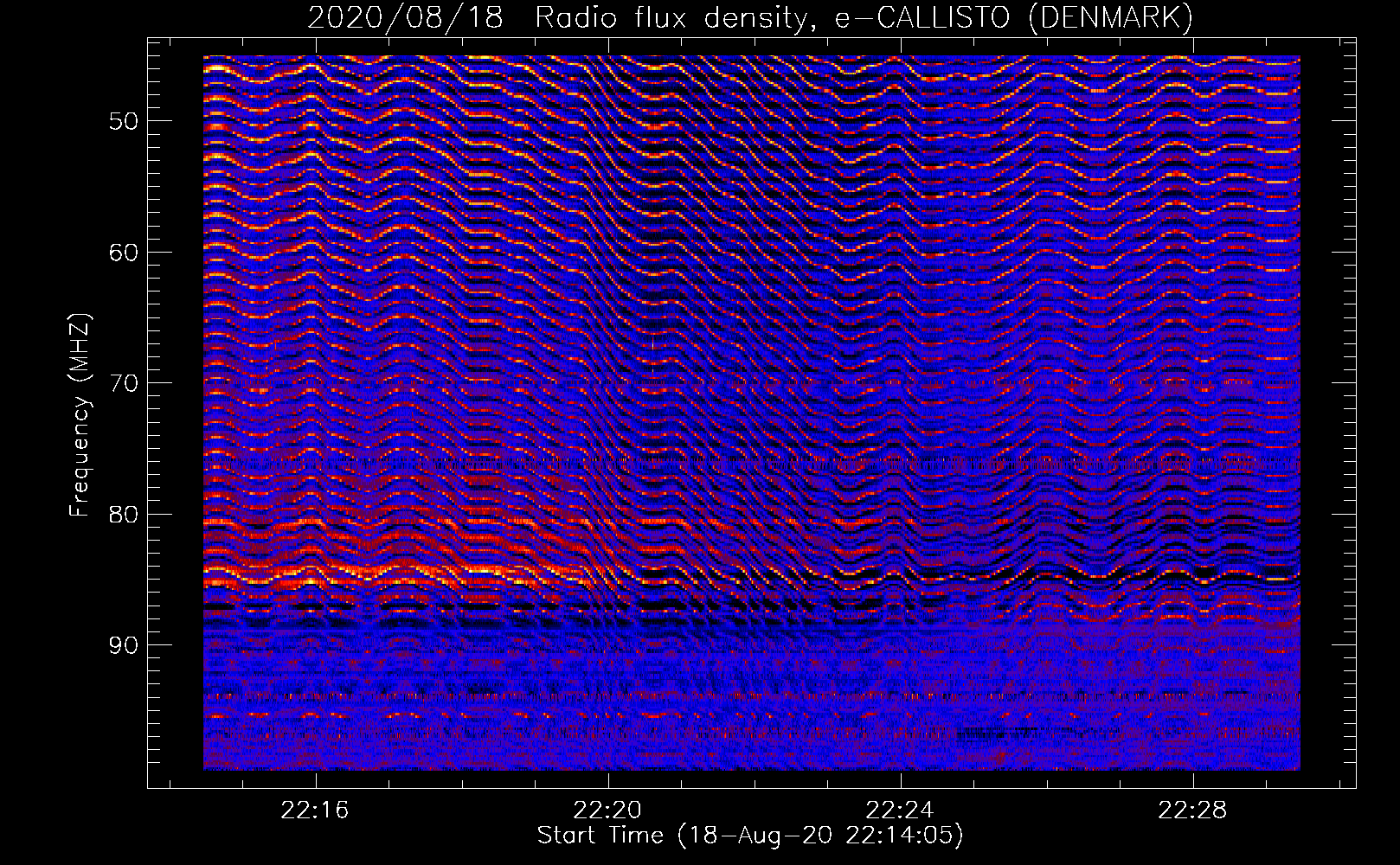The height and width of the screenshot is (865, 1400).
Task: Click the 90 frequency tick label
Action: pyautogui.click(x=123, y=645)
